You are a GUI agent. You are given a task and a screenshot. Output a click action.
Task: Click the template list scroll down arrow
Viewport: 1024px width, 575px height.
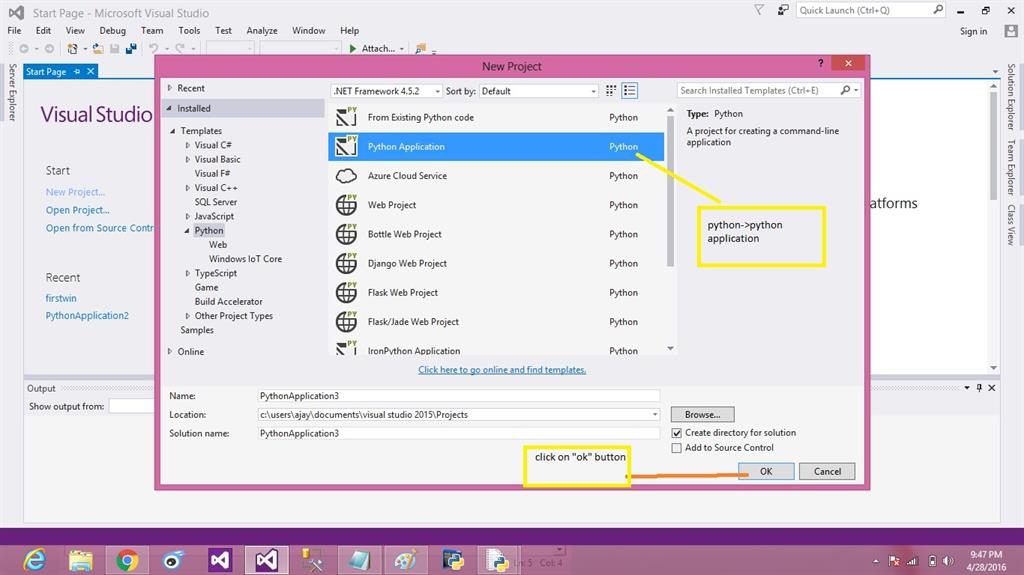tap(670, 348)
